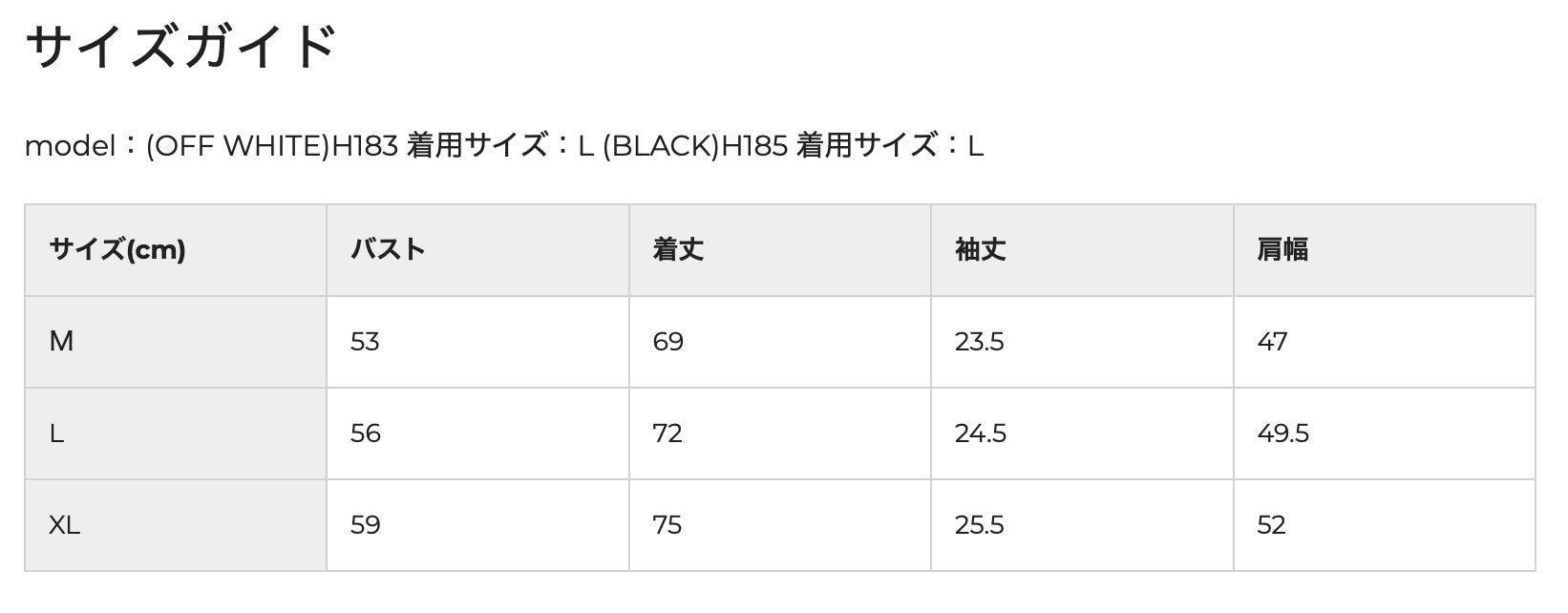Click the XL size row label
Image resolution: width=1568 pixels, height=613 pixels.
[x=65, y=525]
